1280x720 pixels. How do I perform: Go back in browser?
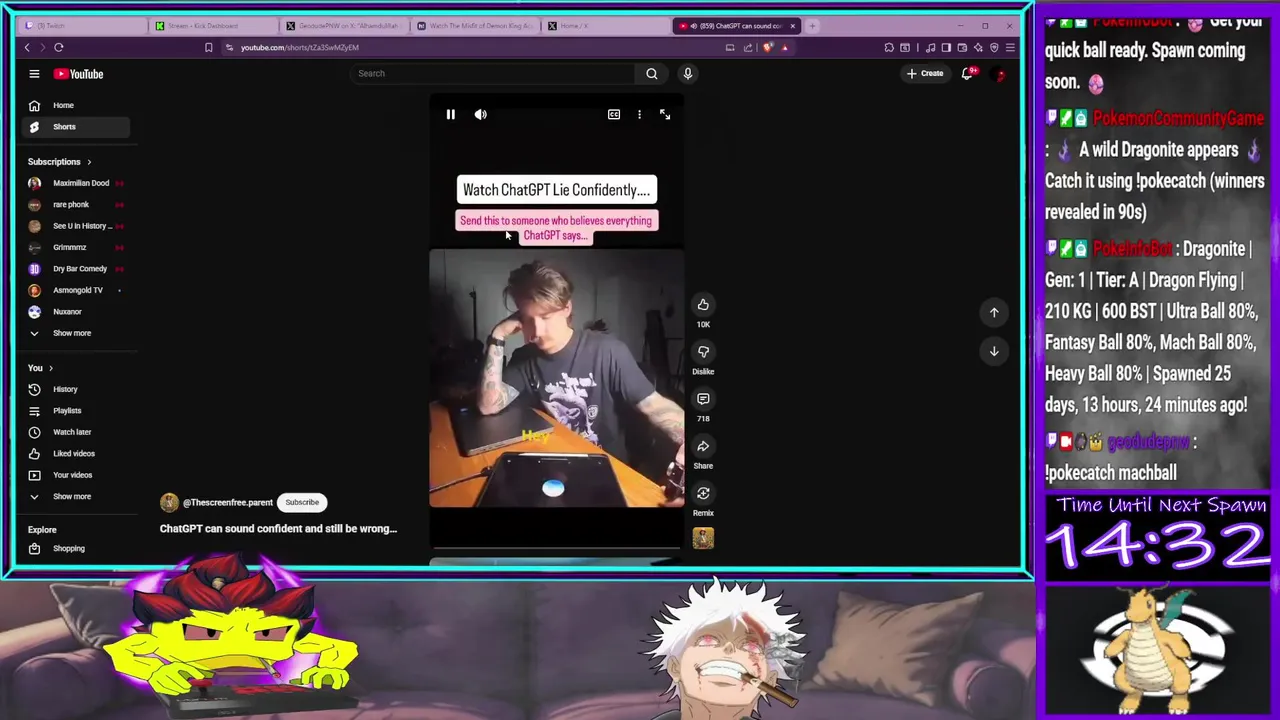click(27, 47)
